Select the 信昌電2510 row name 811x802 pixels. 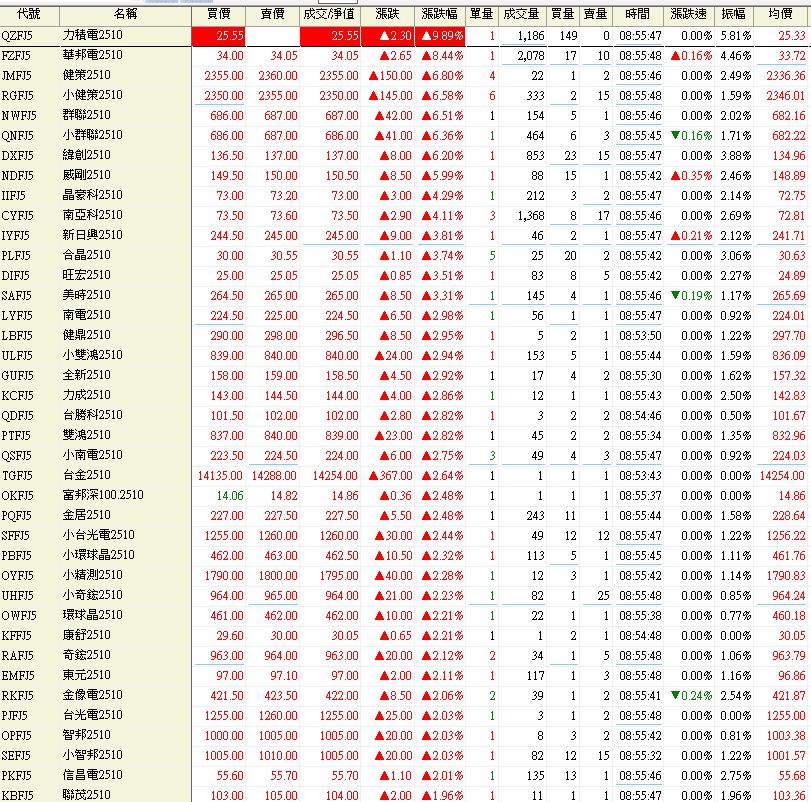click(x=91, y=775)
